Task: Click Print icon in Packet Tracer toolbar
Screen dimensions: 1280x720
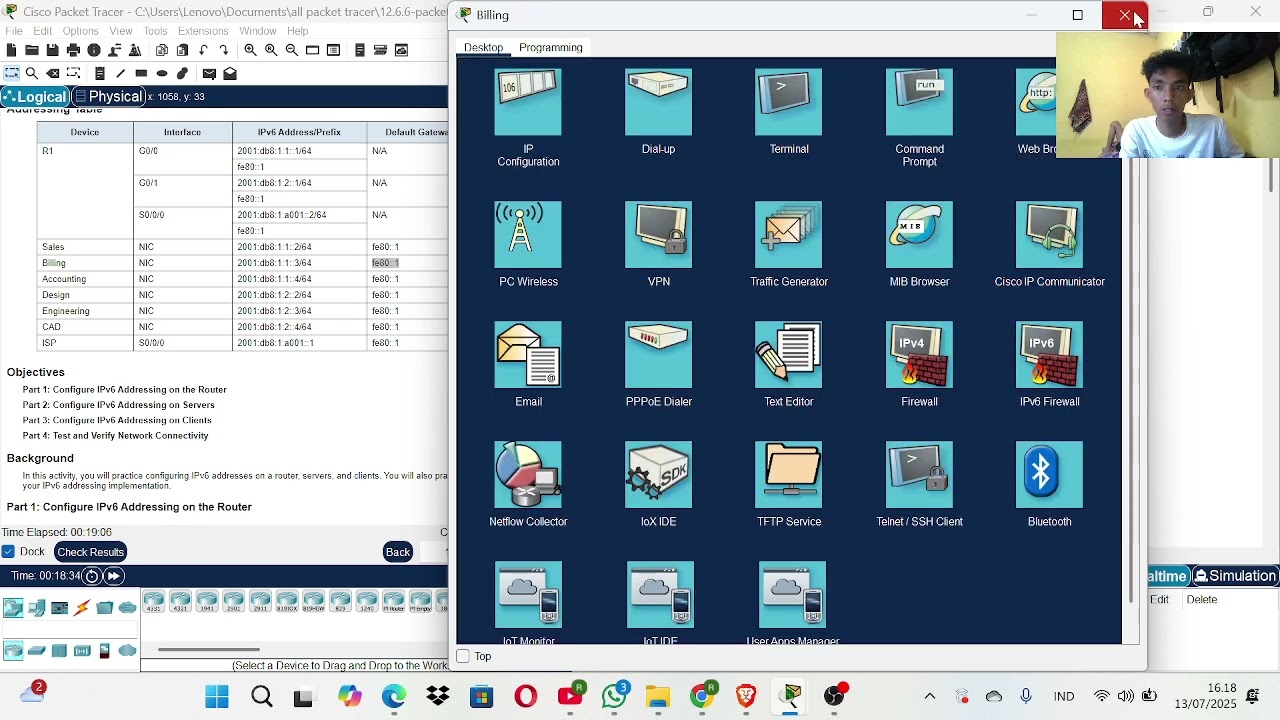Action: pos(73,50)
